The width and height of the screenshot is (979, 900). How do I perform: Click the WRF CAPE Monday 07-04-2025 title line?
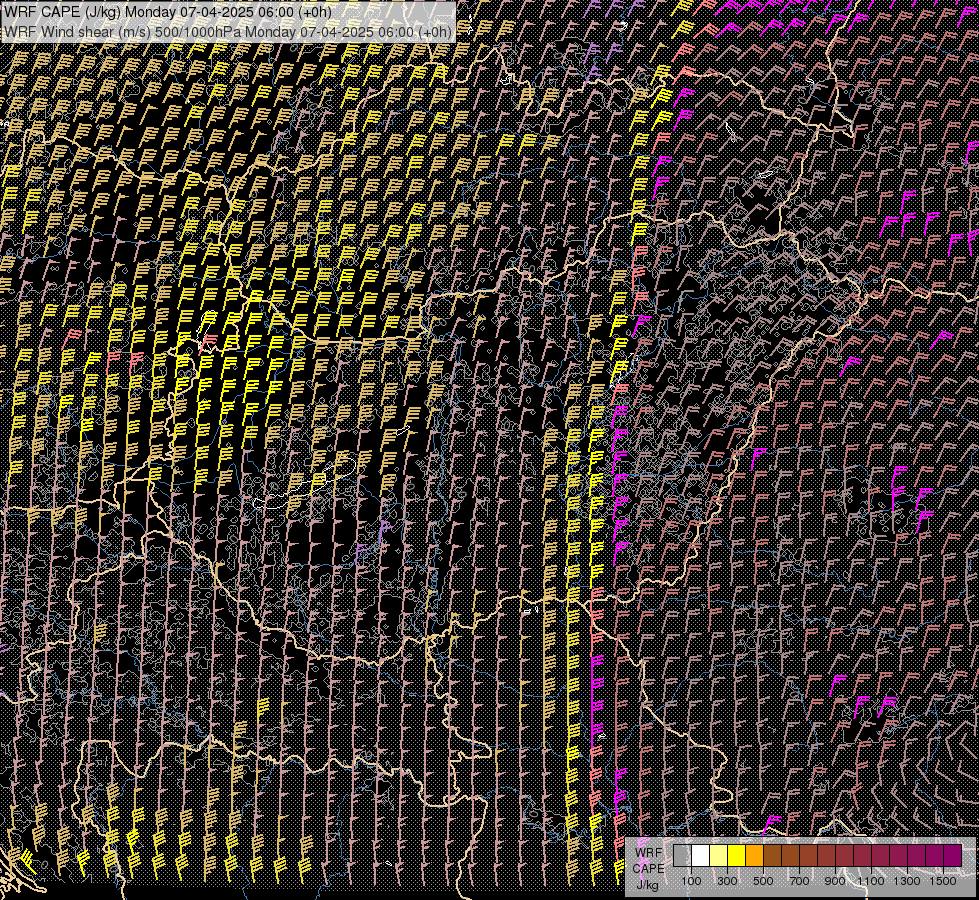168,12
